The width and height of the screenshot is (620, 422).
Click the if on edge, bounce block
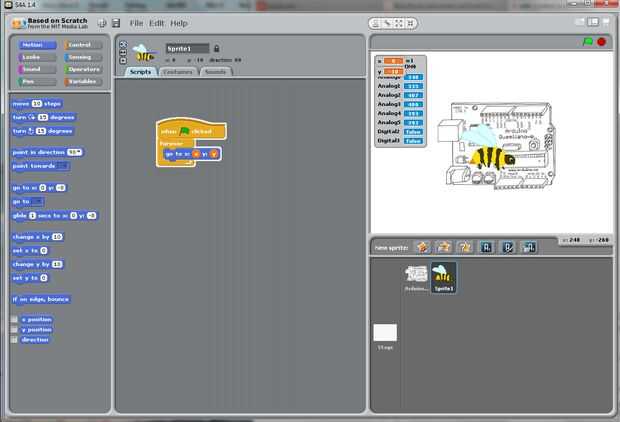pyautogui.click(x=41, y=299)
